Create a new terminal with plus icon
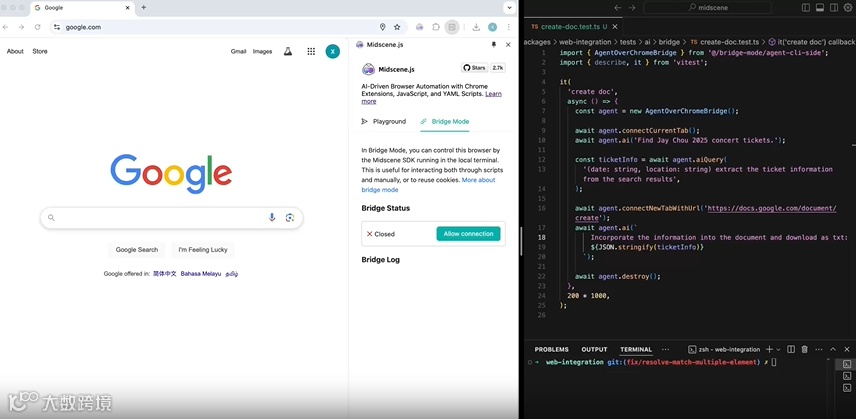This screenshot has width=856, height=419. click(x=769, y=350)
